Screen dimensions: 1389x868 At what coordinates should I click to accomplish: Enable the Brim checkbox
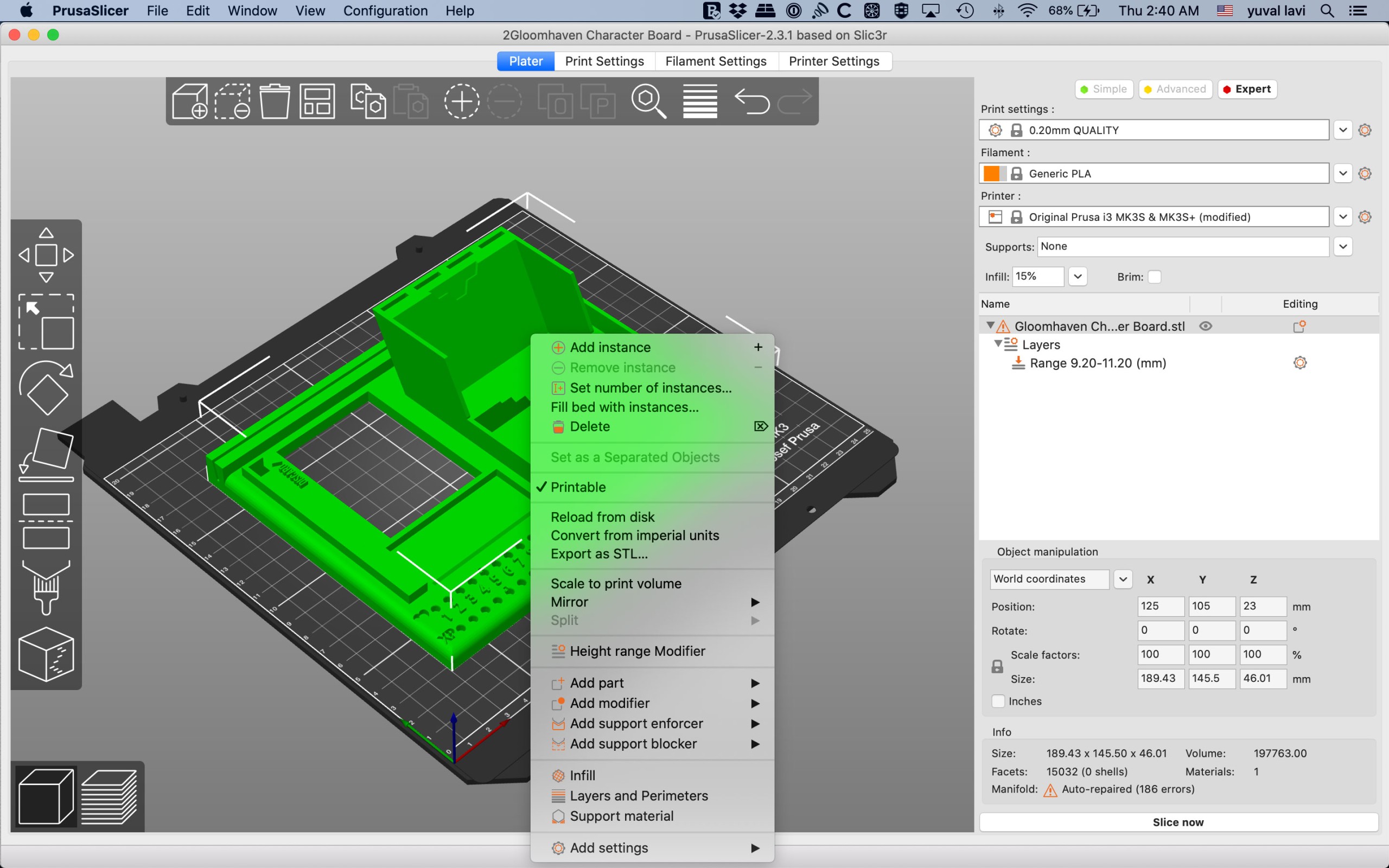(x=1154, y=277)
